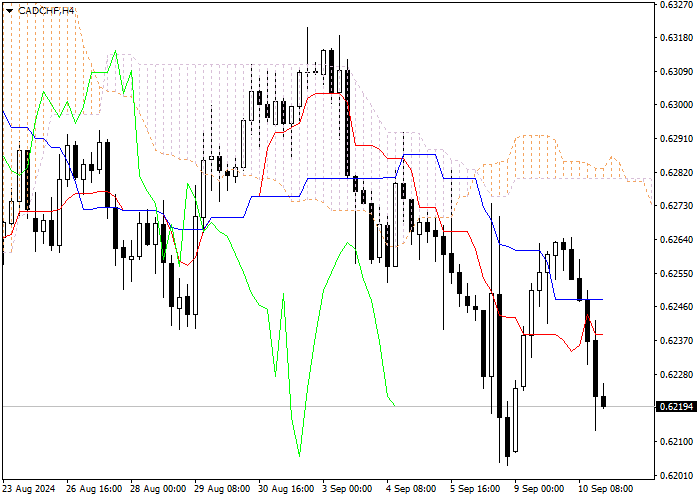
Task: Click the CADCHF,H4 chart title
Action: (x=46, y=11)
